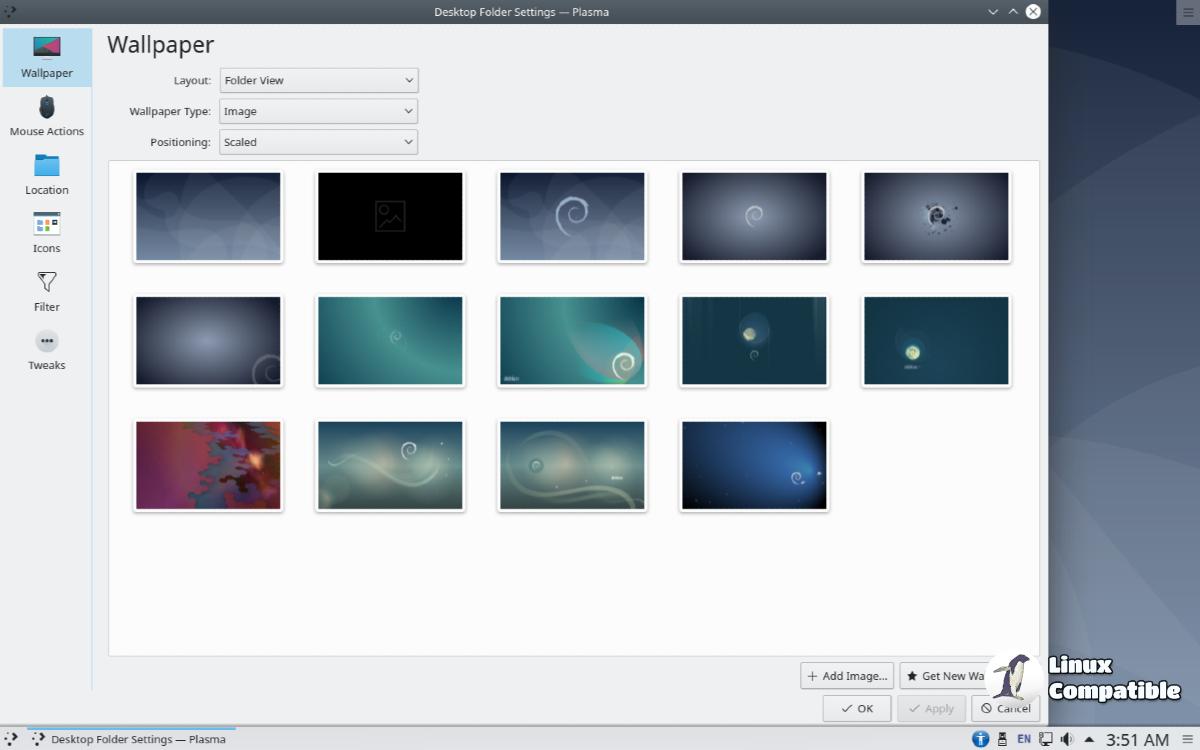Show hidden system tray icons arrow
The width and height of the screenshot is (1200, 750).
click(1089, 739)
